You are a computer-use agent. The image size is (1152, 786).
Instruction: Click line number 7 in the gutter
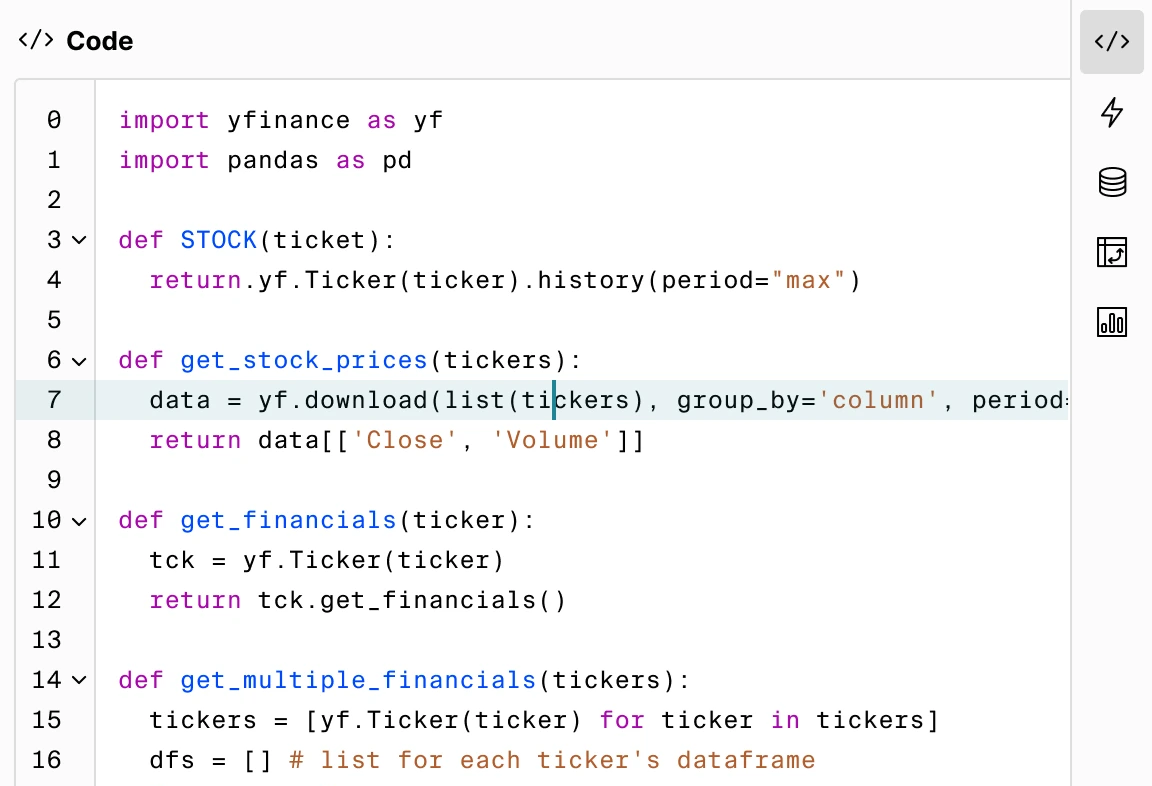[54, 400]
